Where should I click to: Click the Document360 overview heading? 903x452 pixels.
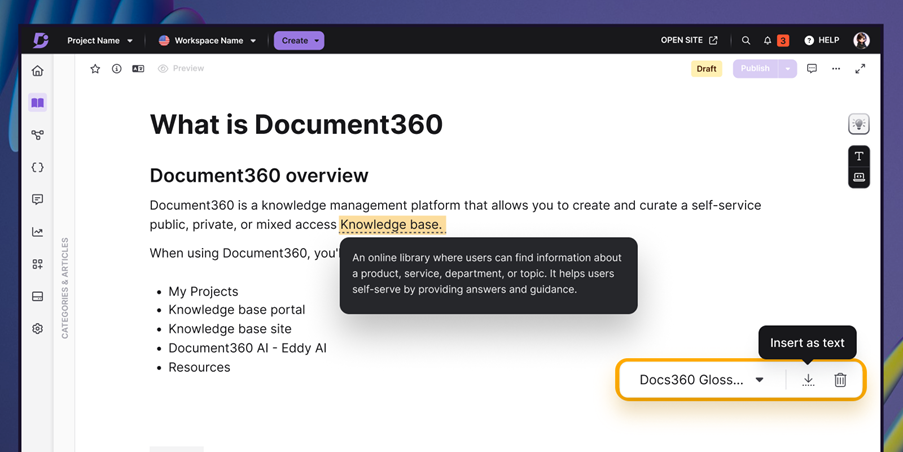click(x=259, y=175)
